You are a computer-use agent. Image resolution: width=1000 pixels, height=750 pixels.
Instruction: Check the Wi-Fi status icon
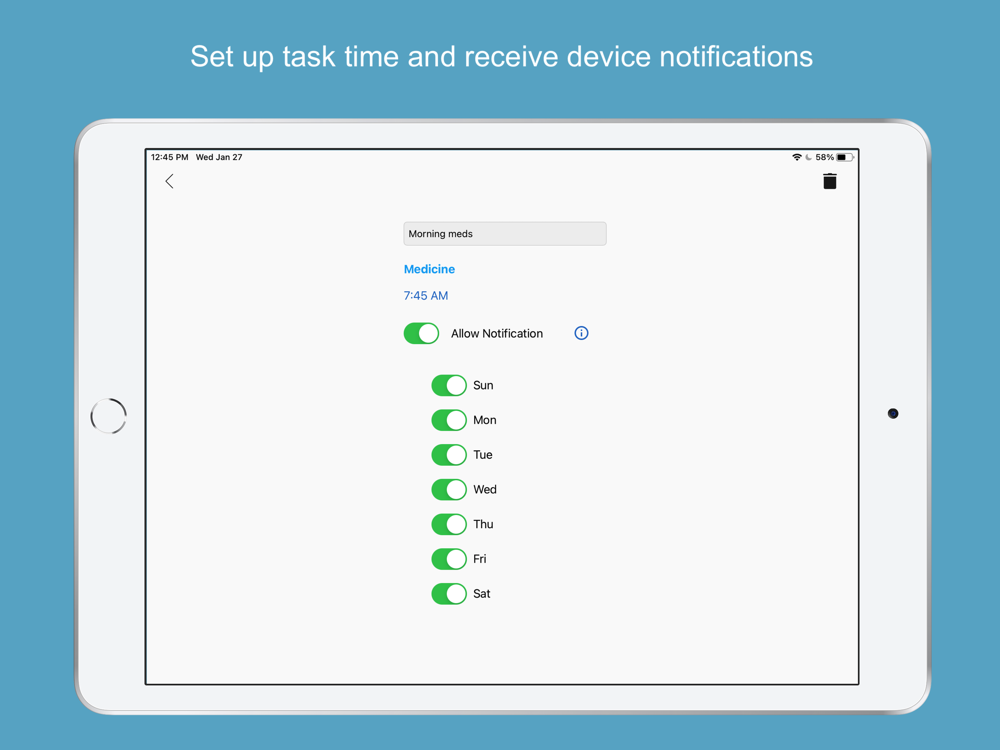(x=797, y=157)
